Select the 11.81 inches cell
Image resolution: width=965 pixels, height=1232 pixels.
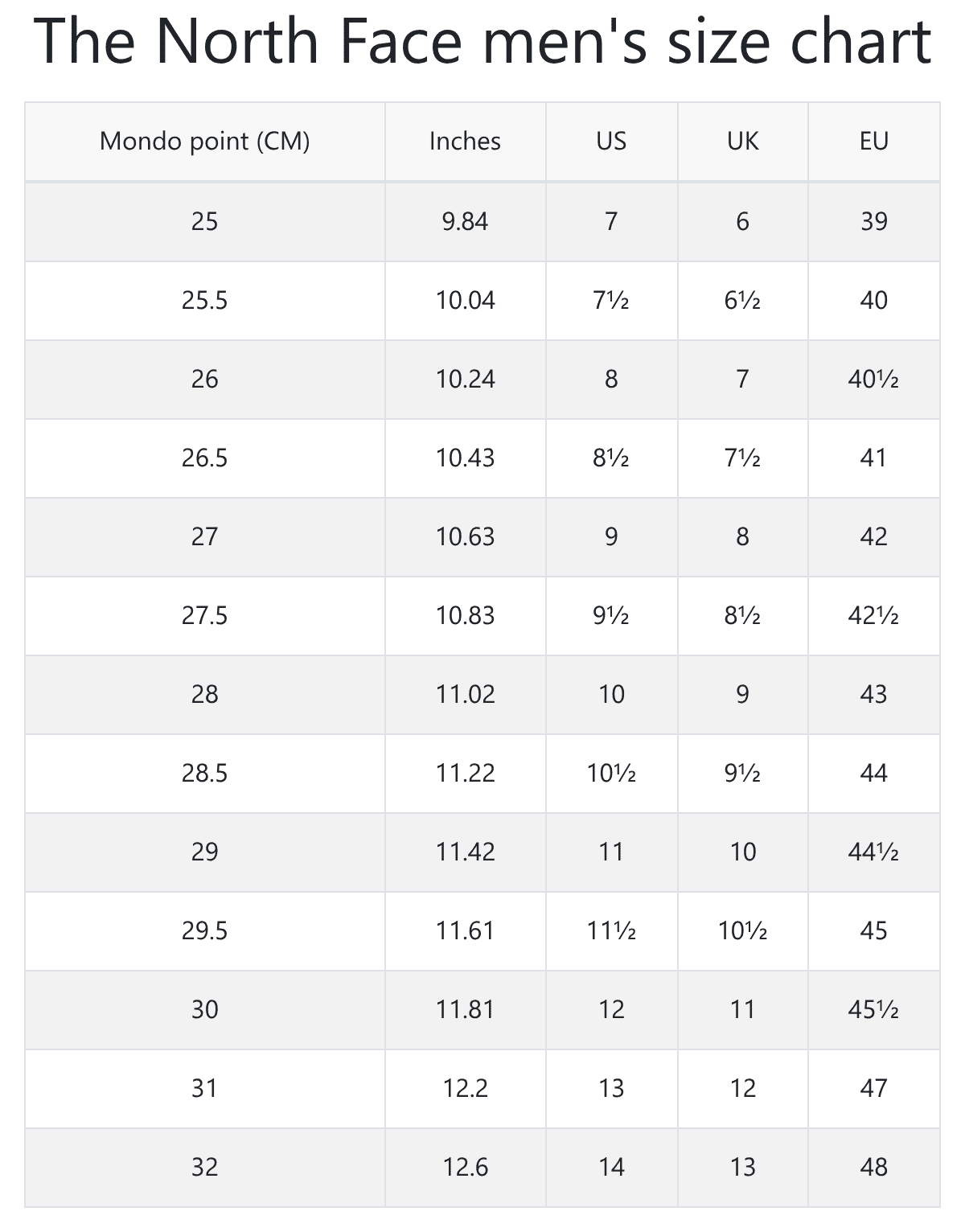point(465,1009)
